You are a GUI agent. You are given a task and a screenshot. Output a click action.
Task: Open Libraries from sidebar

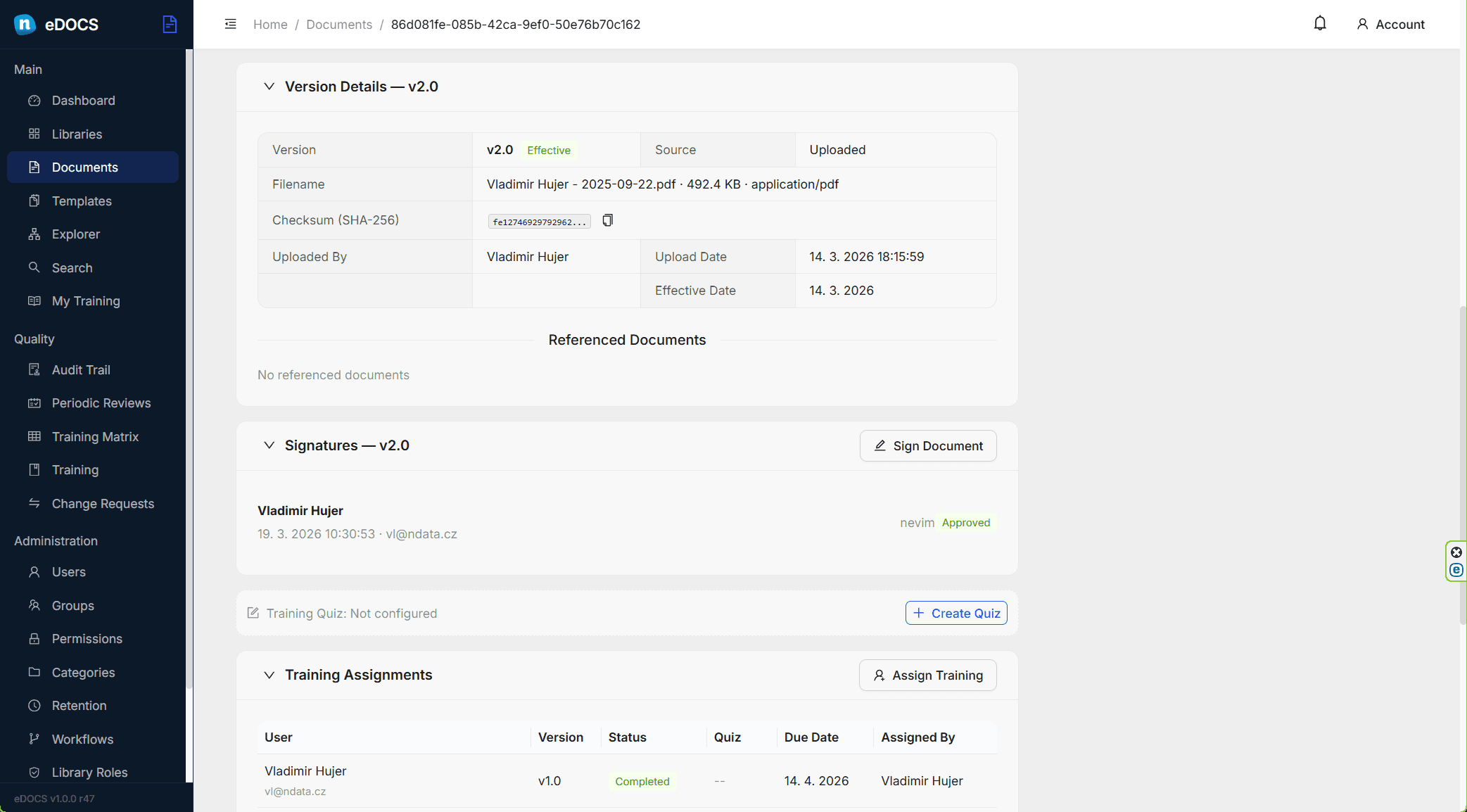pyautogui.click(x=93, y=134)
